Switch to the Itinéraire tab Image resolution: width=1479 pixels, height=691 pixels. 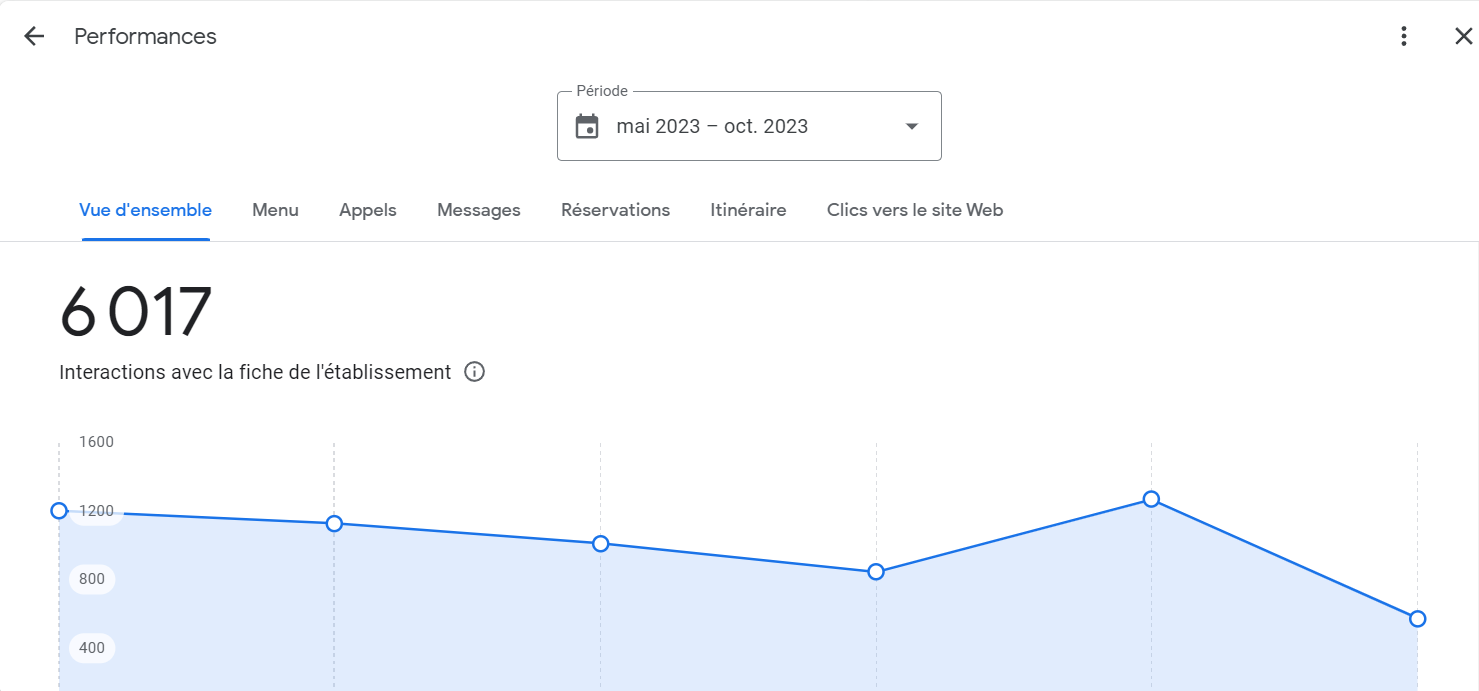748,210
